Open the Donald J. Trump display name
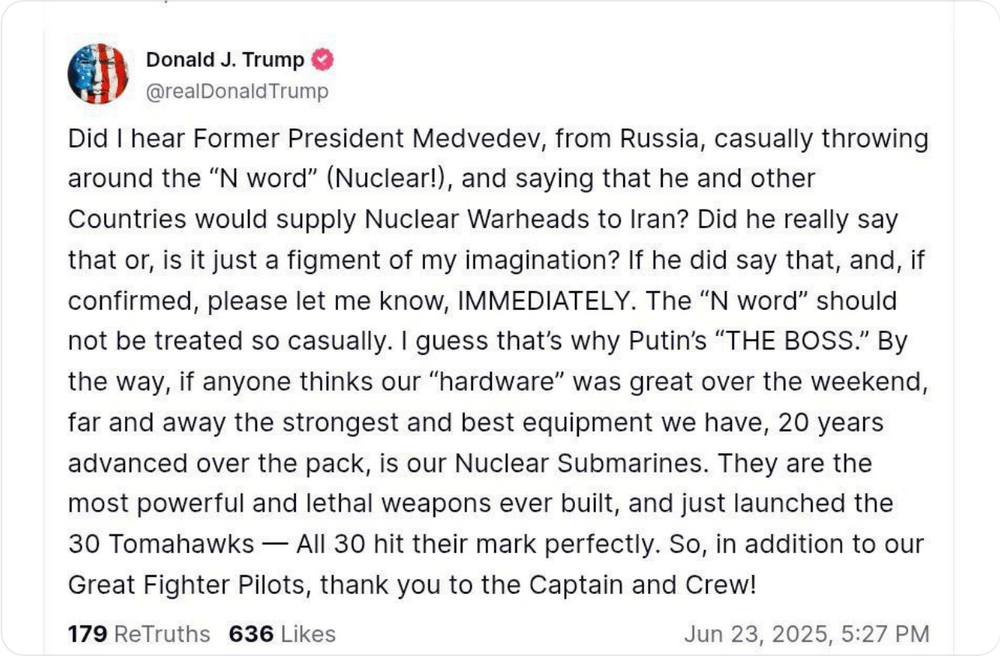This screenshot has width=1000, height=656. pos(225,59)
